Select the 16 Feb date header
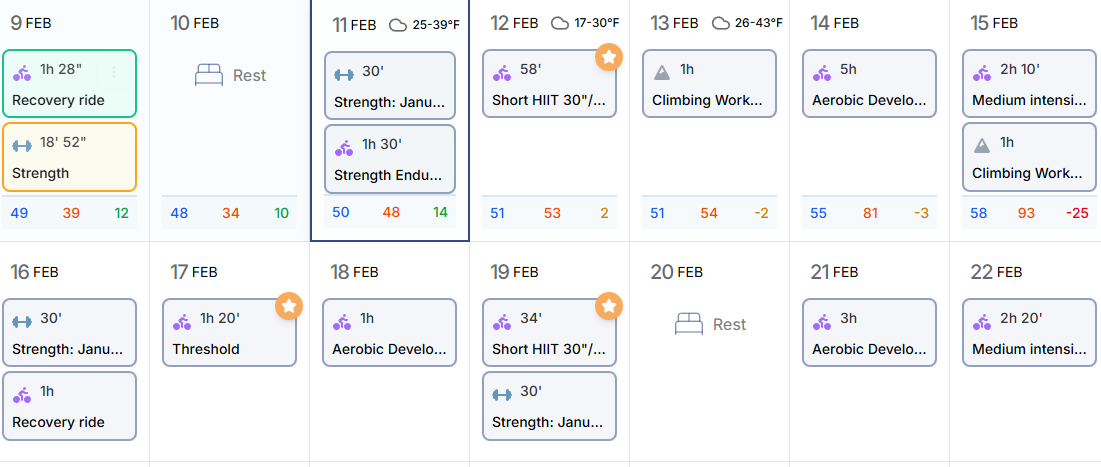Viewport: 1101px width, 467px height. (x=34, y=272)
